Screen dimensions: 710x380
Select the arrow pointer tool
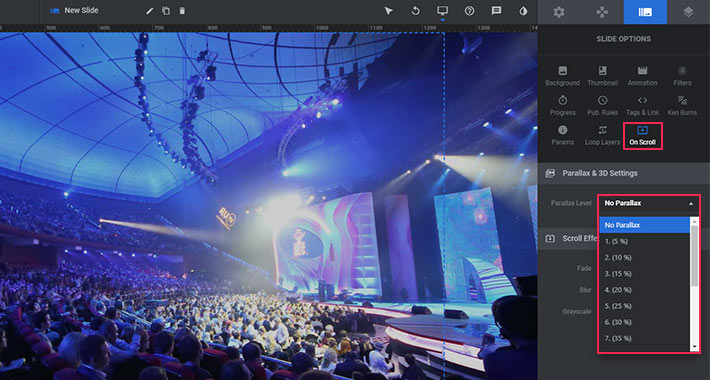click(389, 11)
